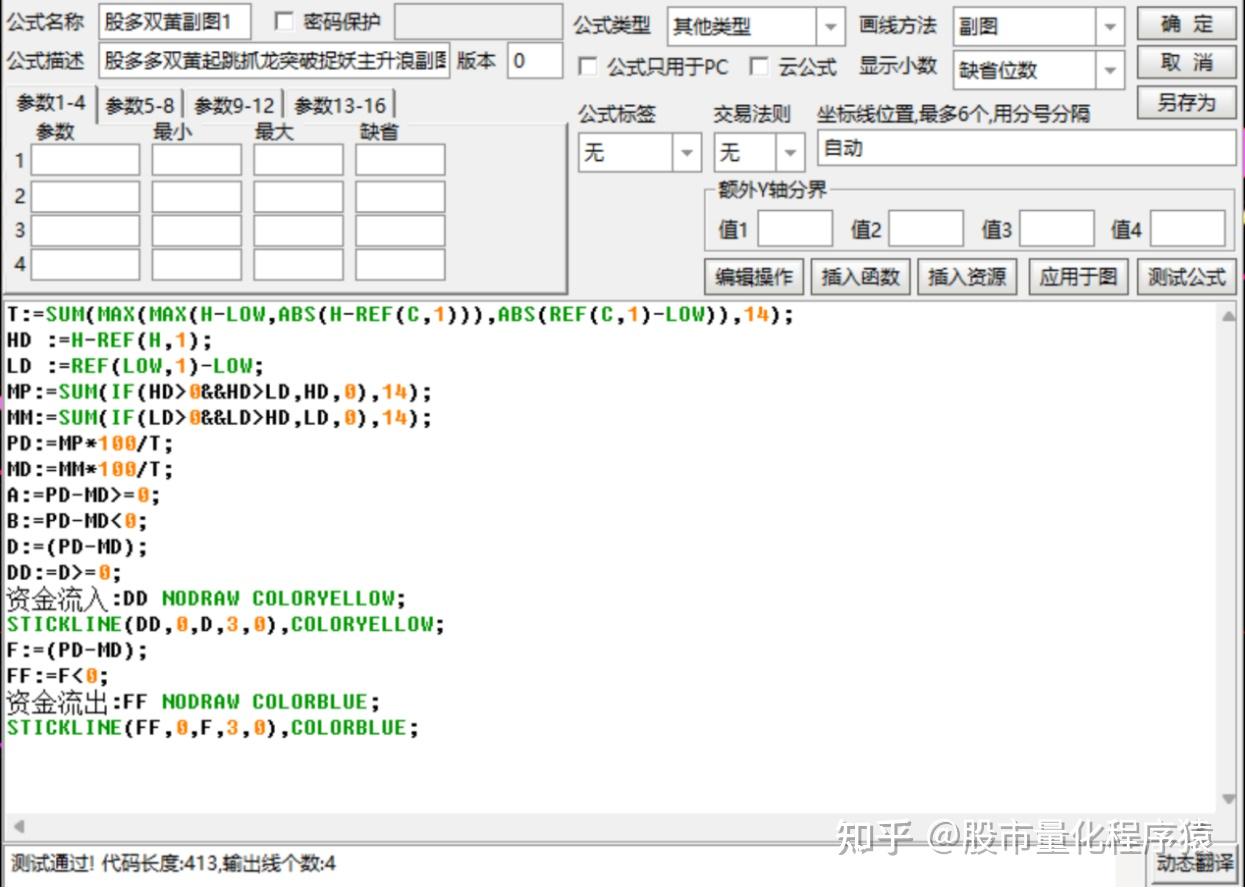1245x888 pixels.
Task: Click row 4 缺省 default field
Action: (400, 264)
